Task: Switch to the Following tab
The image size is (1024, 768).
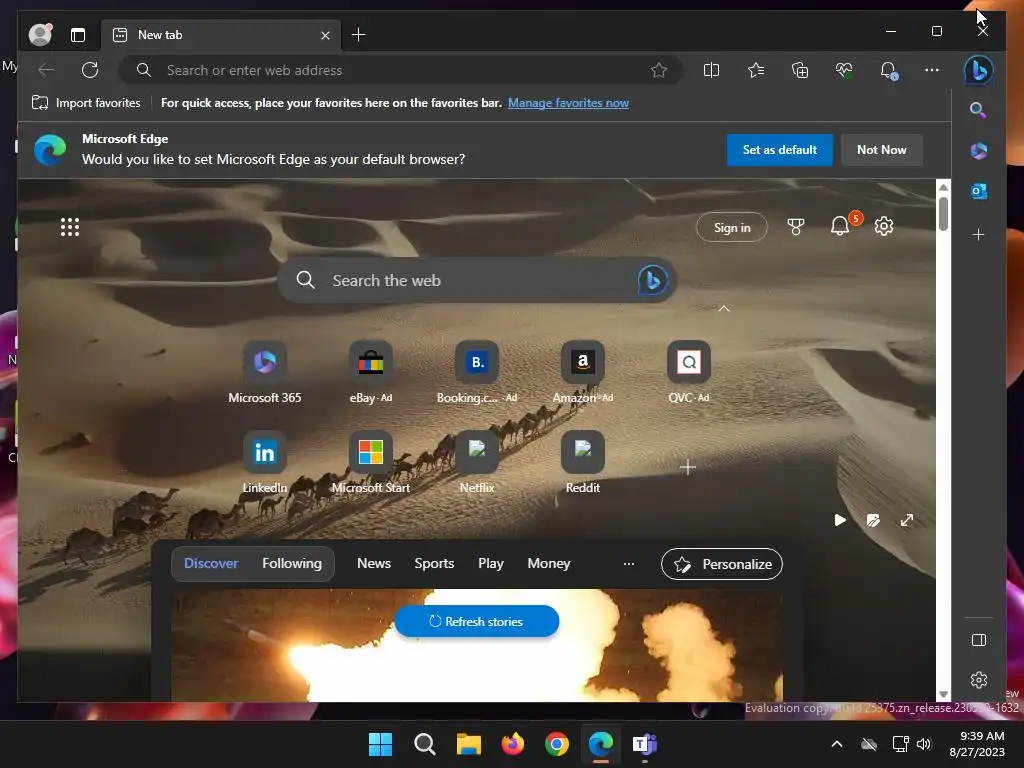Action: [x=292, y=563]
